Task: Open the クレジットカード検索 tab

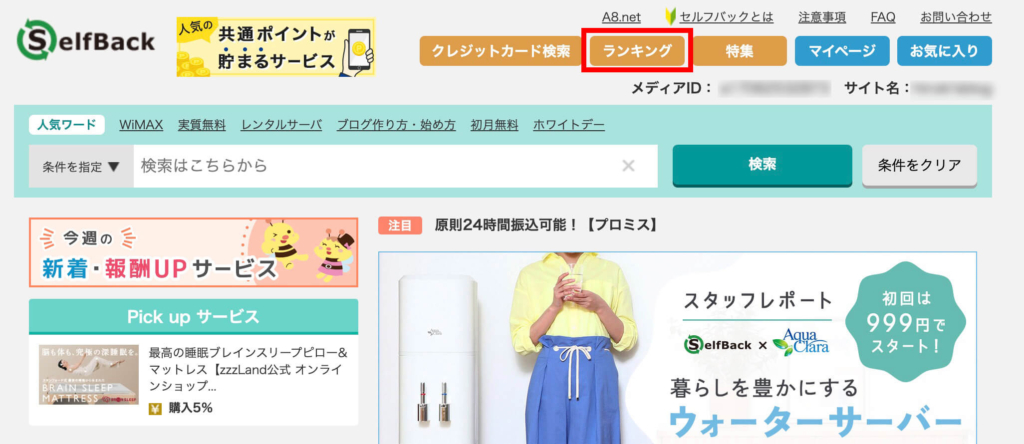Action: pyautogui.click(x=501, y=51)
